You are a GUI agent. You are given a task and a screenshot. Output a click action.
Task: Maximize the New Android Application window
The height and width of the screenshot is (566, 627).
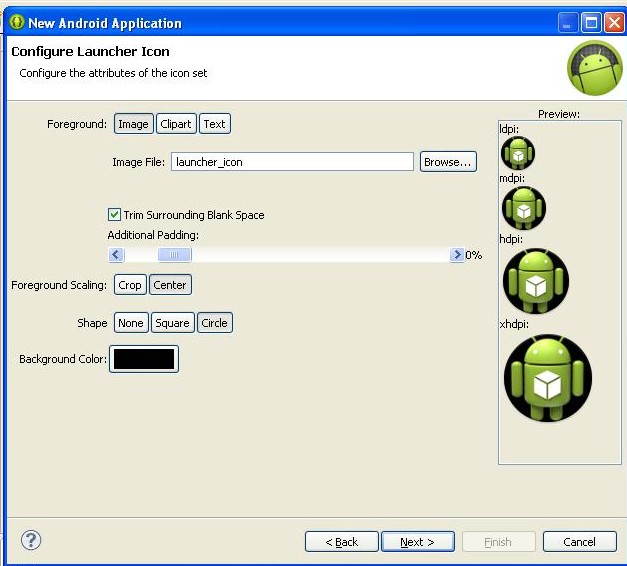tap(591, 22)
